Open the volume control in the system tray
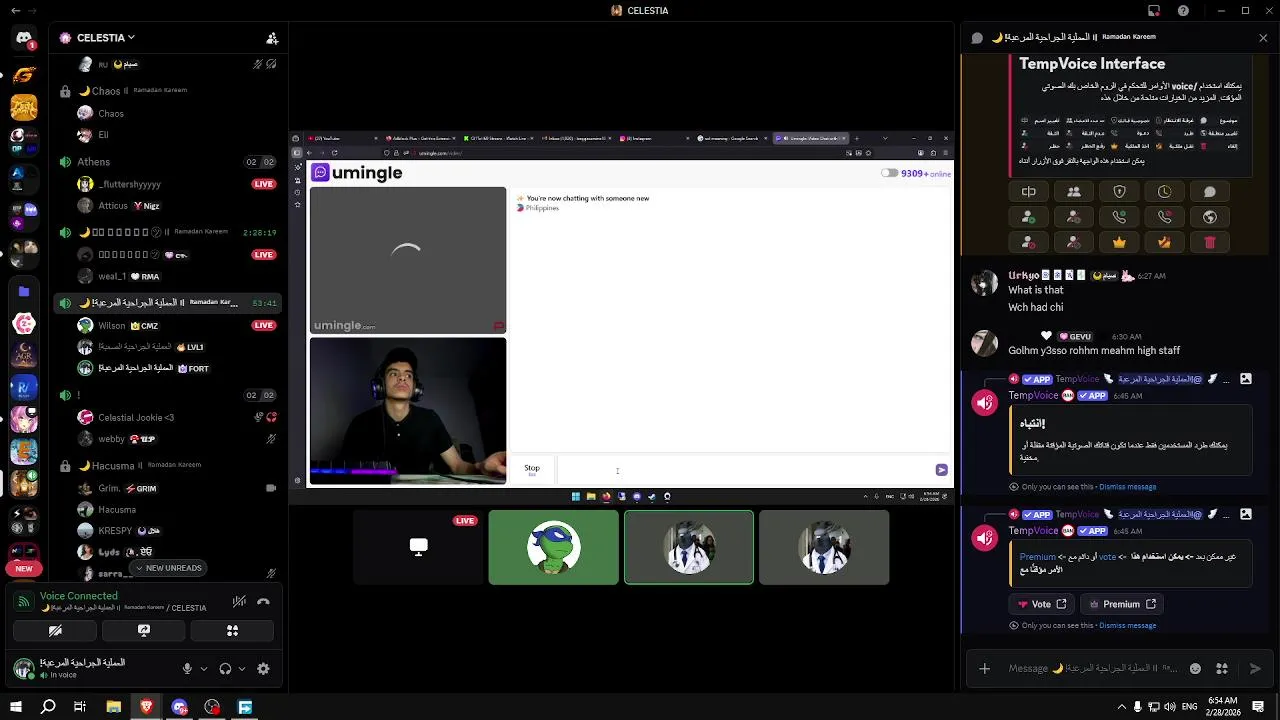The width and height of the screenshot is (1280, 720). pyautogui.click(x=1169, y=707)
